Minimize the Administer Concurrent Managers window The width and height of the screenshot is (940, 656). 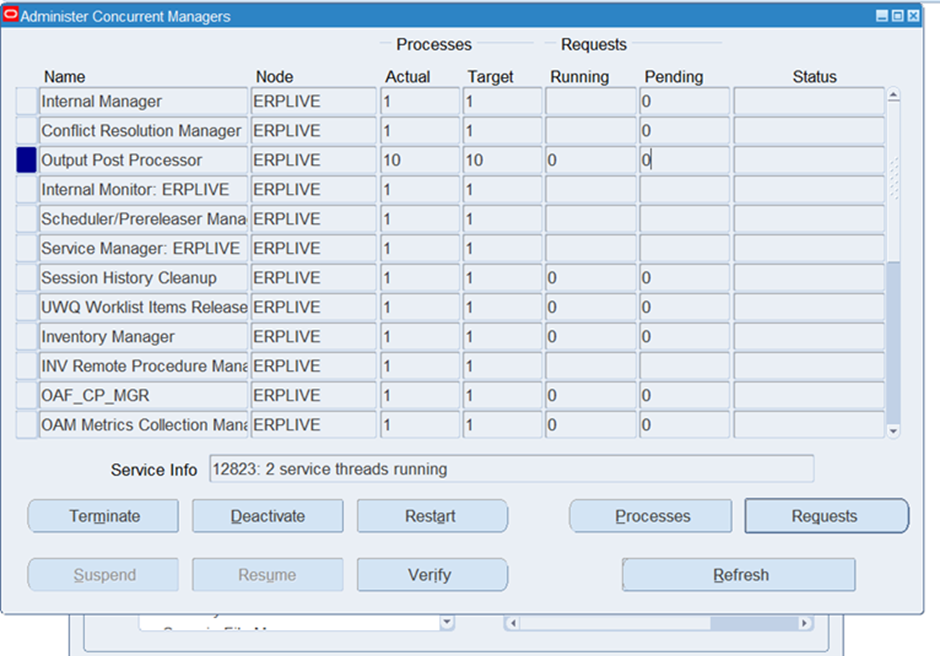pos(881,17)
